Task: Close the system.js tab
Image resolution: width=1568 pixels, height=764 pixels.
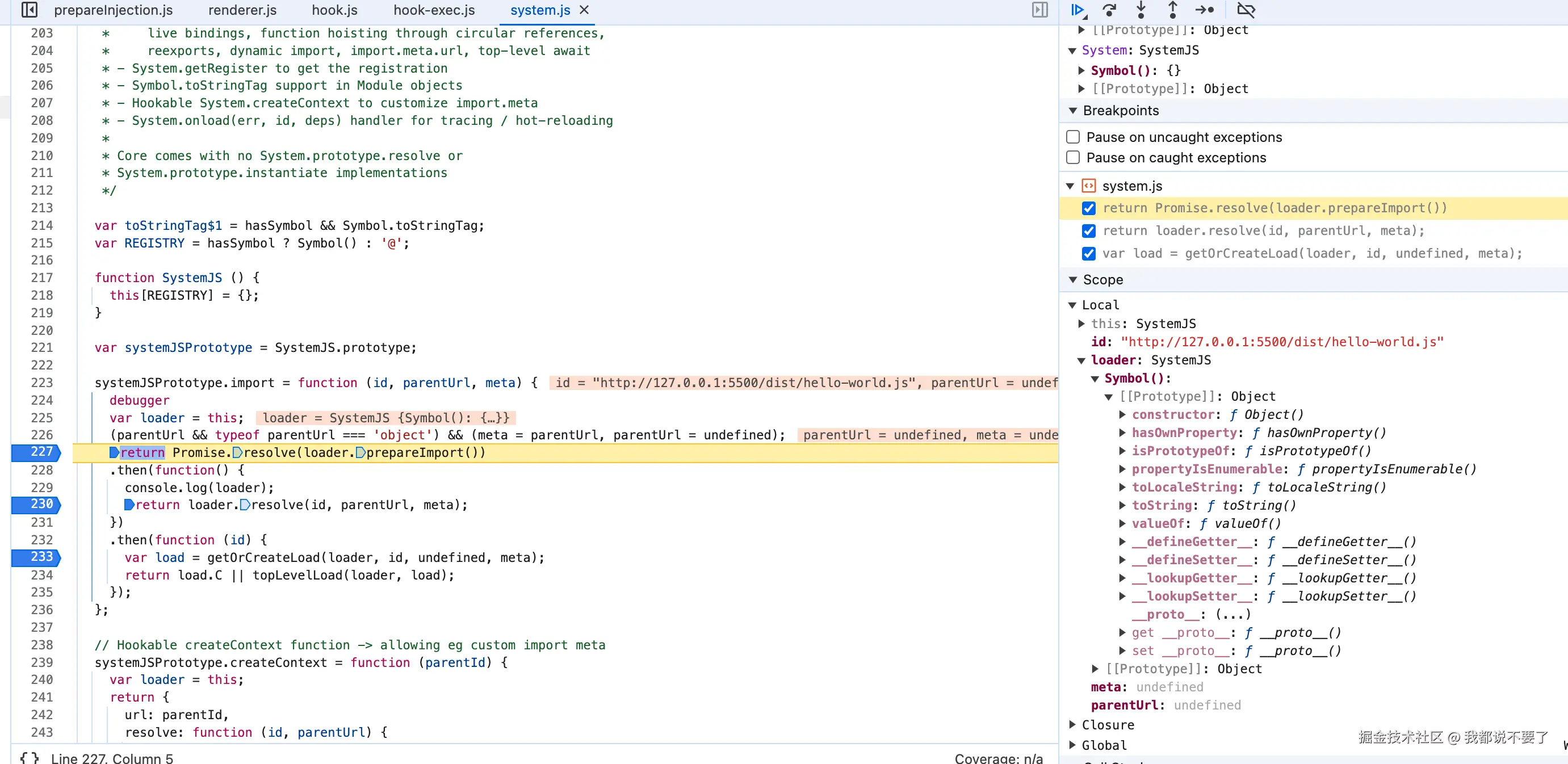Action: 584,10
